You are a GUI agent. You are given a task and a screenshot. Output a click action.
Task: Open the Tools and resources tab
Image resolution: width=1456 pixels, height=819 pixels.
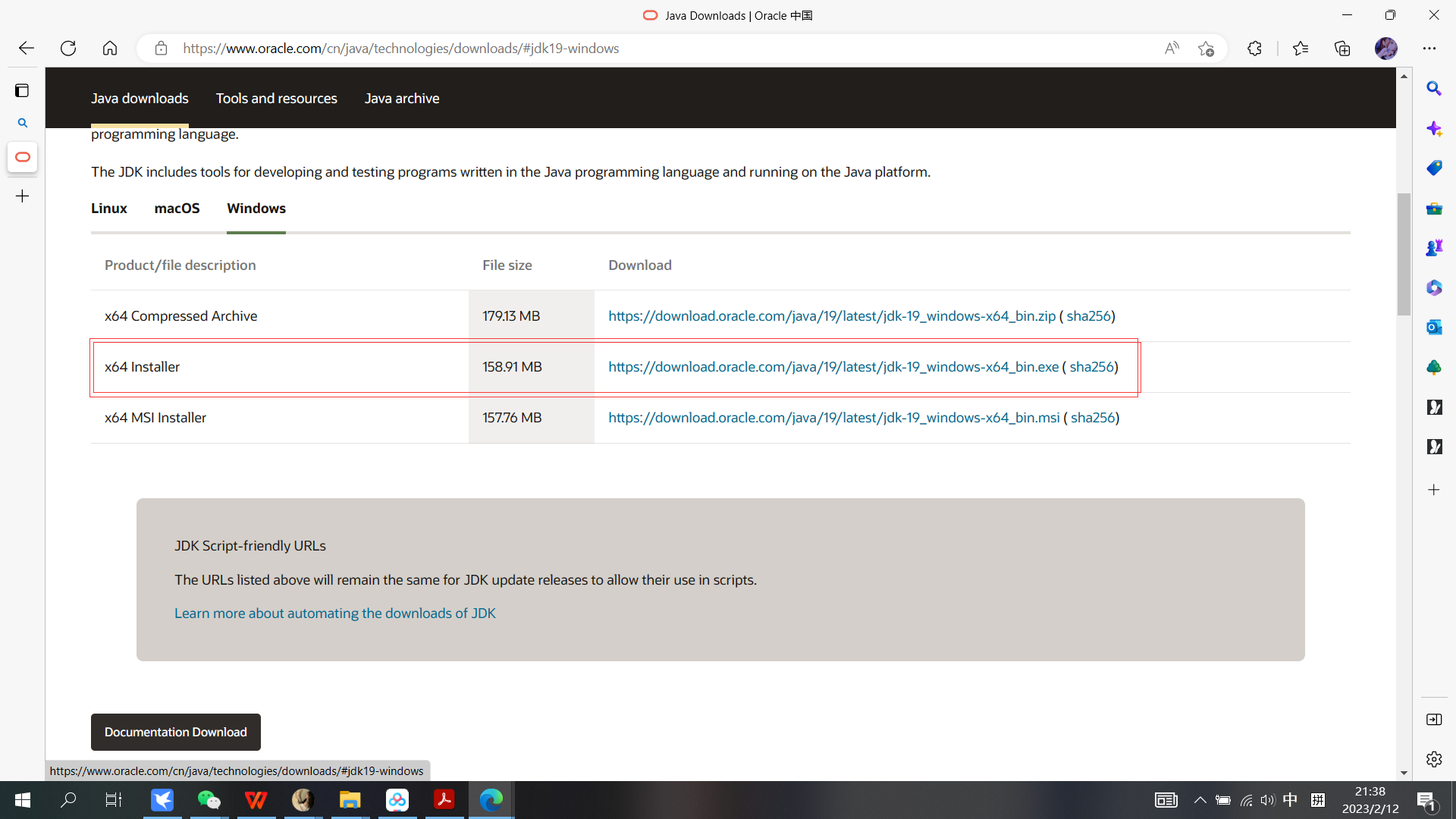tap(276, 99)
